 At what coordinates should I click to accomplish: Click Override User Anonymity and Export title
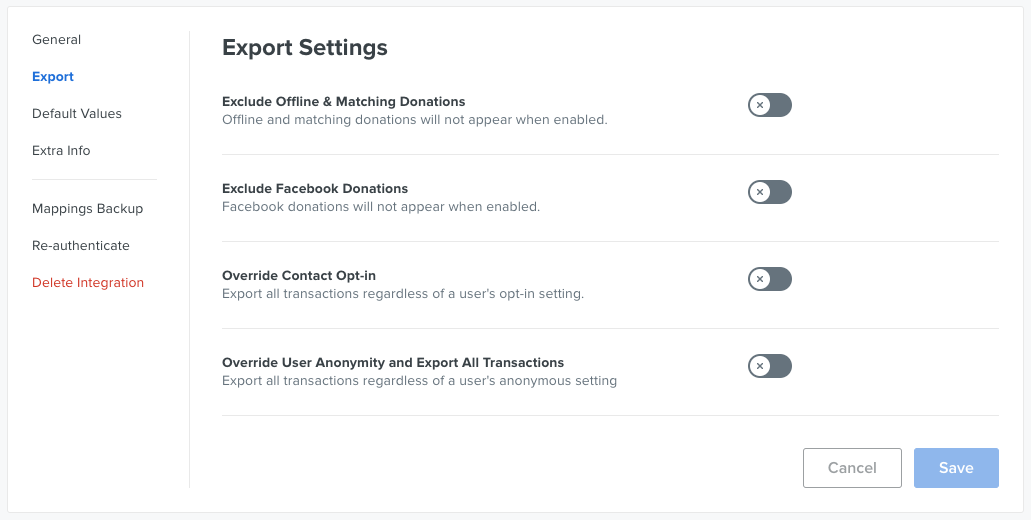[393, 363]
